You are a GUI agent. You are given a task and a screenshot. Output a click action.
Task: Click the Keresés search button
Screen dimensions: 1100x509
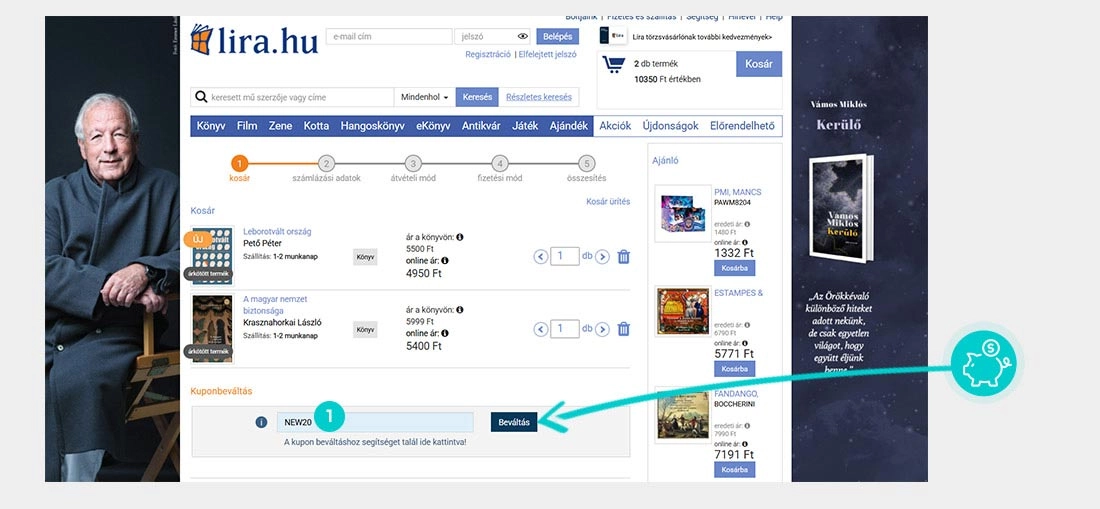point(477,97)
